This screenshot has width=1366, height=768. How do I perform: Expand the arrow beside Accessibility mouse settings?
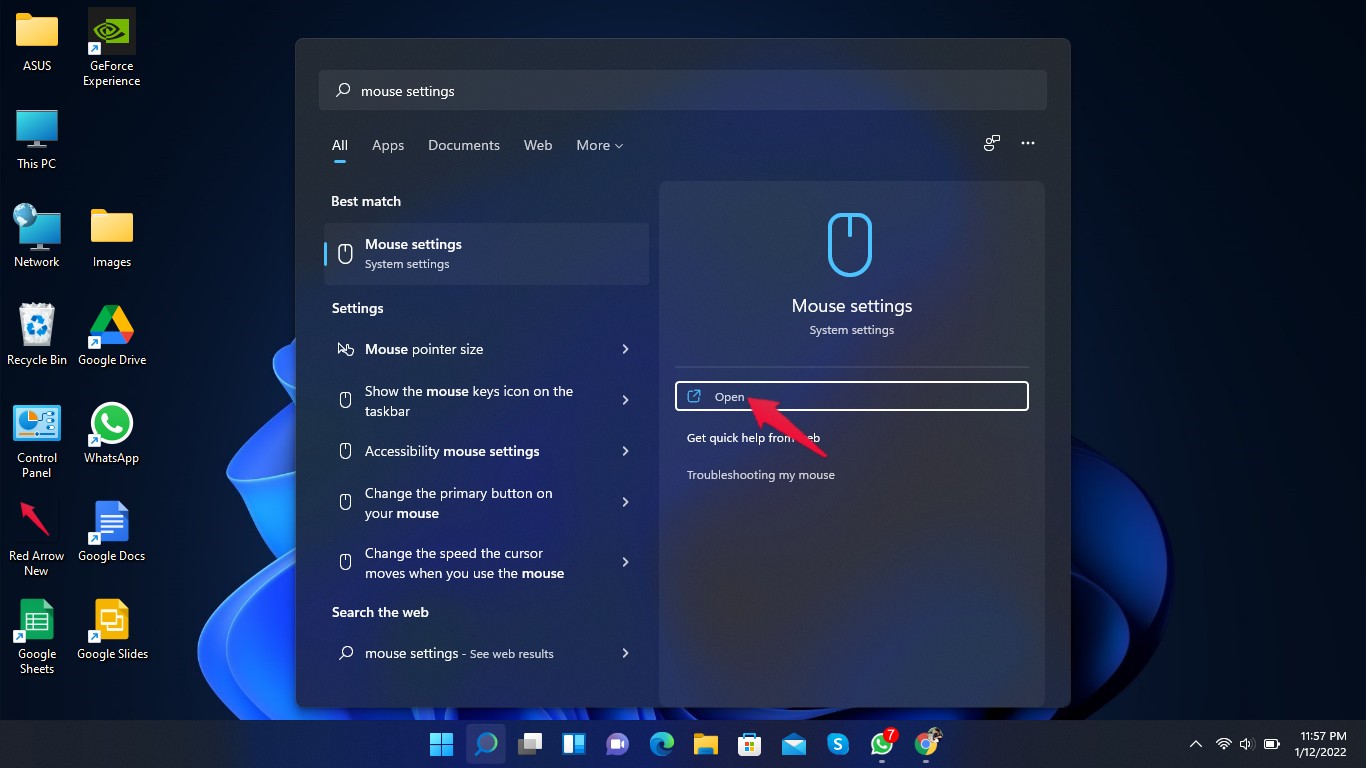625,451
